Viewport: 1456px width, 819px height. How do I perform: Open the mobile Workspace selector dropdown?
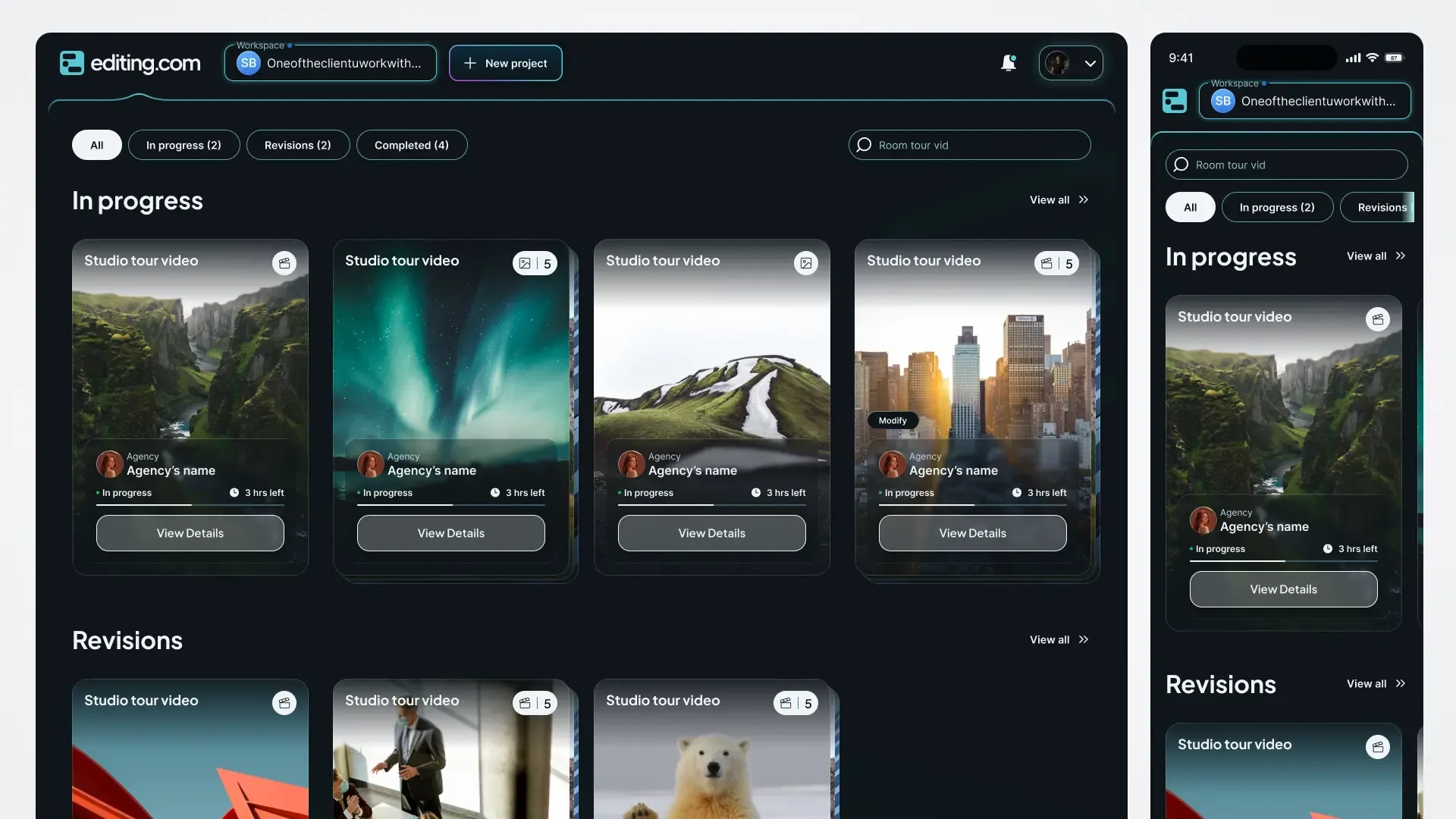coord(1304,101)
